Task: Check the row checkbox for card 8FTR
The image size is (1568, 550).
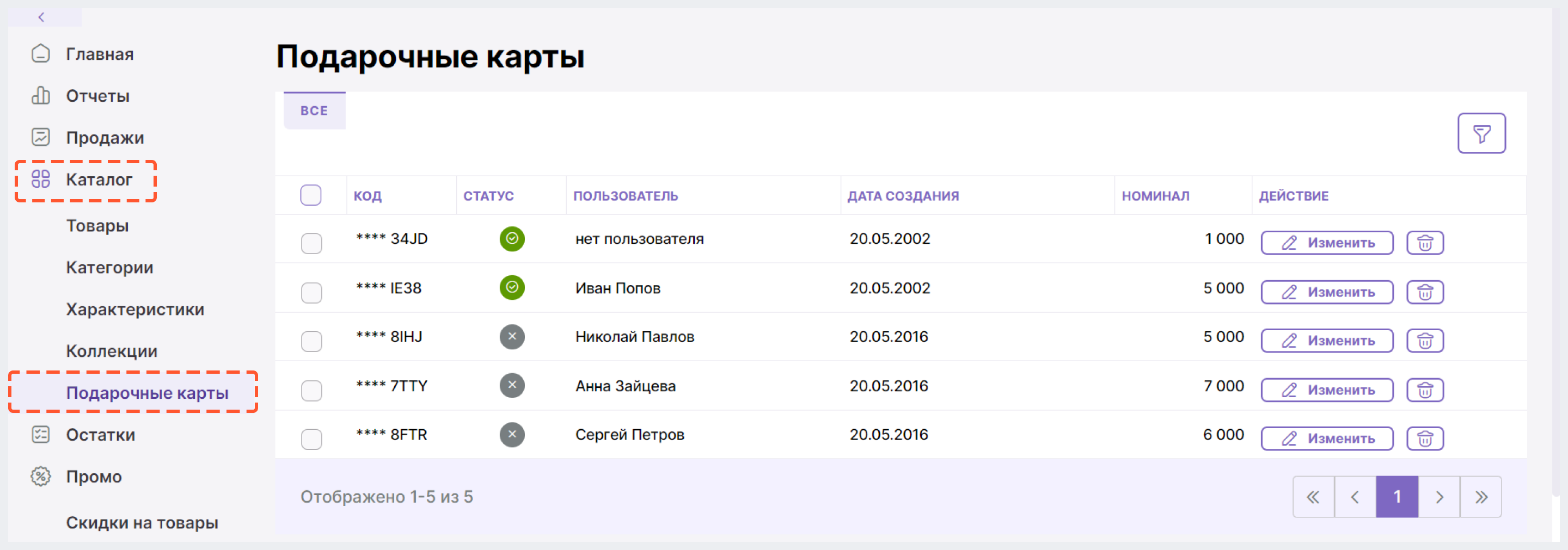Action: [x=311, y=439]
